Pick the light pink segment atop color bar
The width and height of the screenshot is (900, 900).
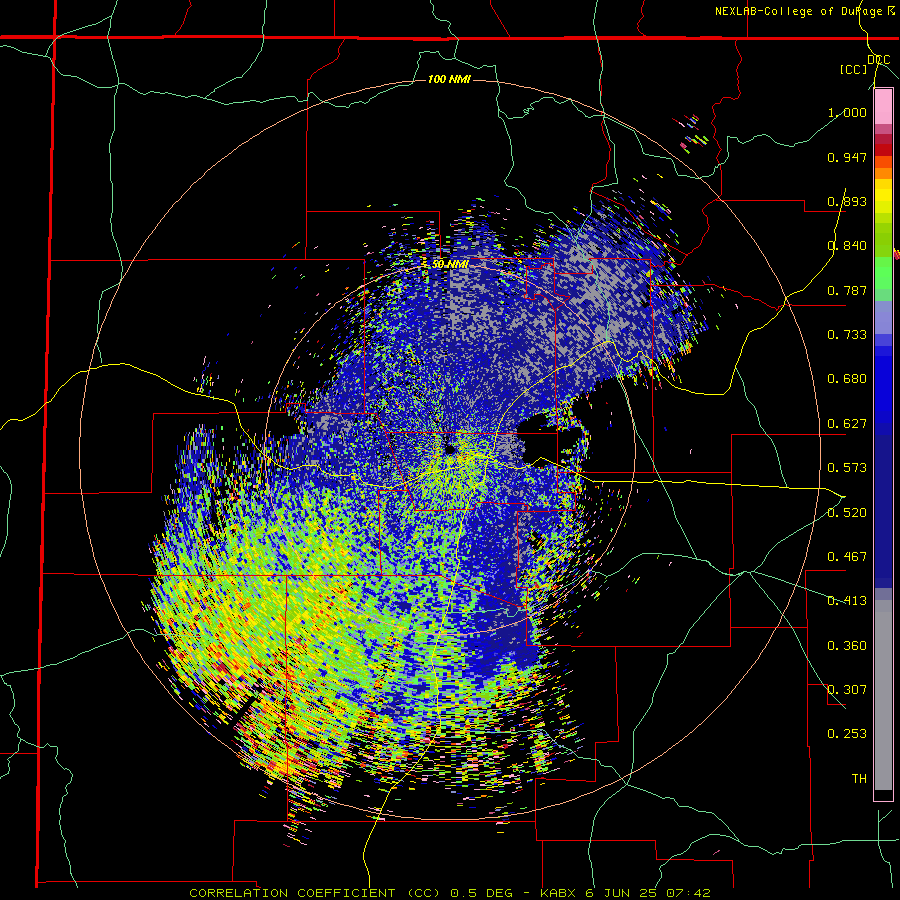pyautogui.click(x=883, y=107)
